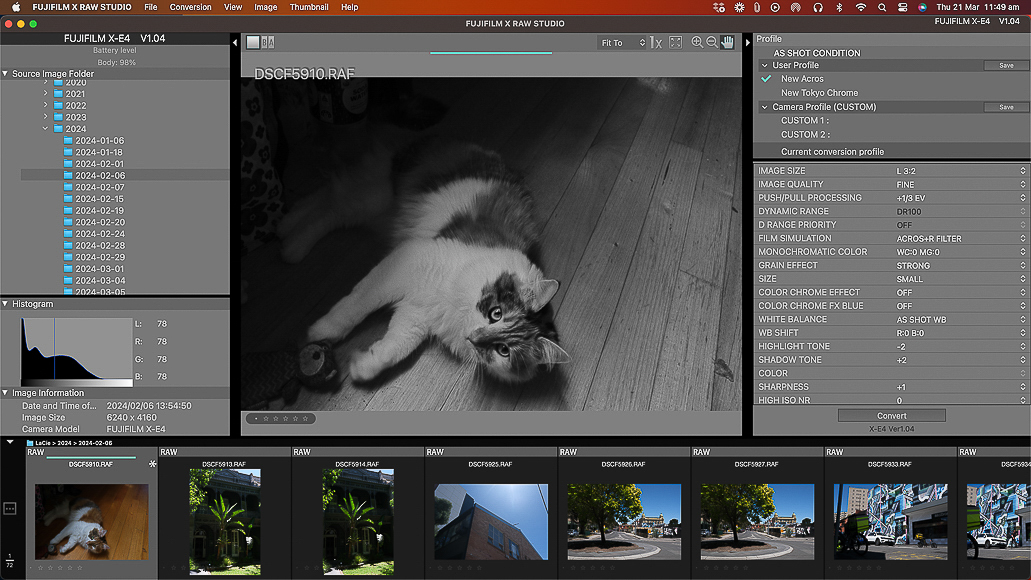Collapse the filmstrip with the triangle toggle
The image size is (1031, 580).
pos(10,442)
